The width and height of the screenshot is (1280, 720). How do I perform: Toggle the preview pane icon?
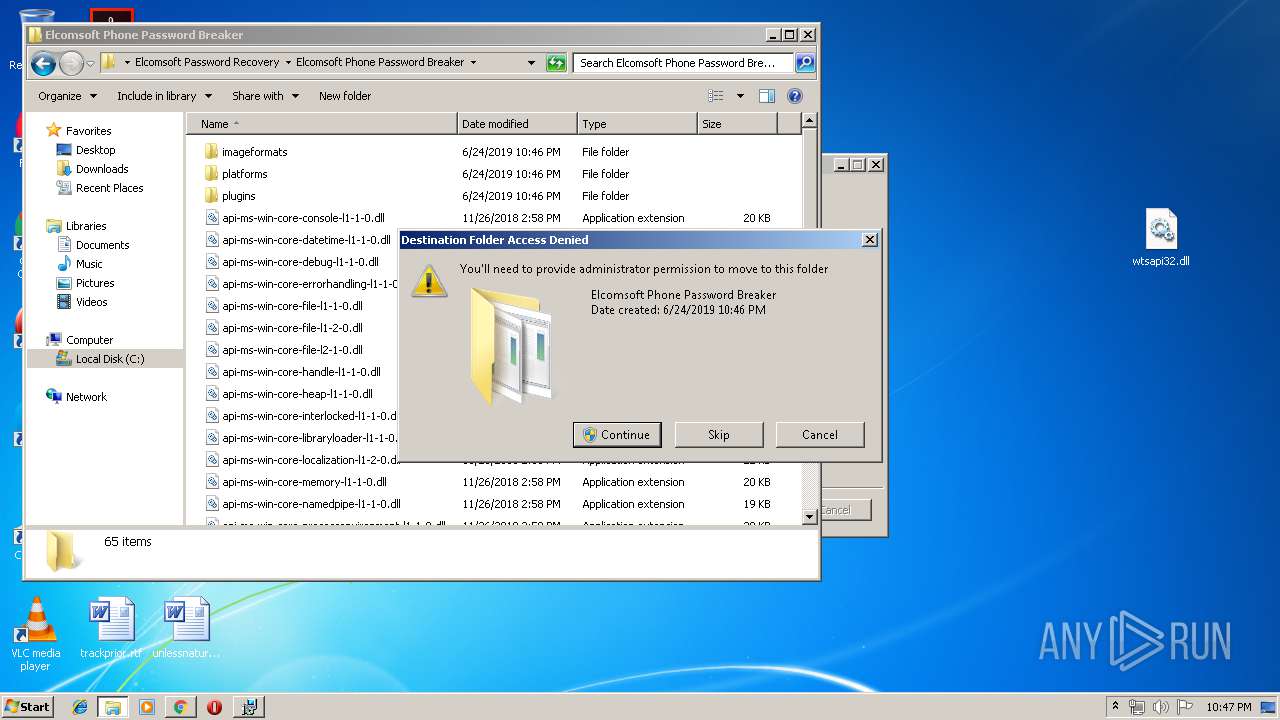click(767, 96)
